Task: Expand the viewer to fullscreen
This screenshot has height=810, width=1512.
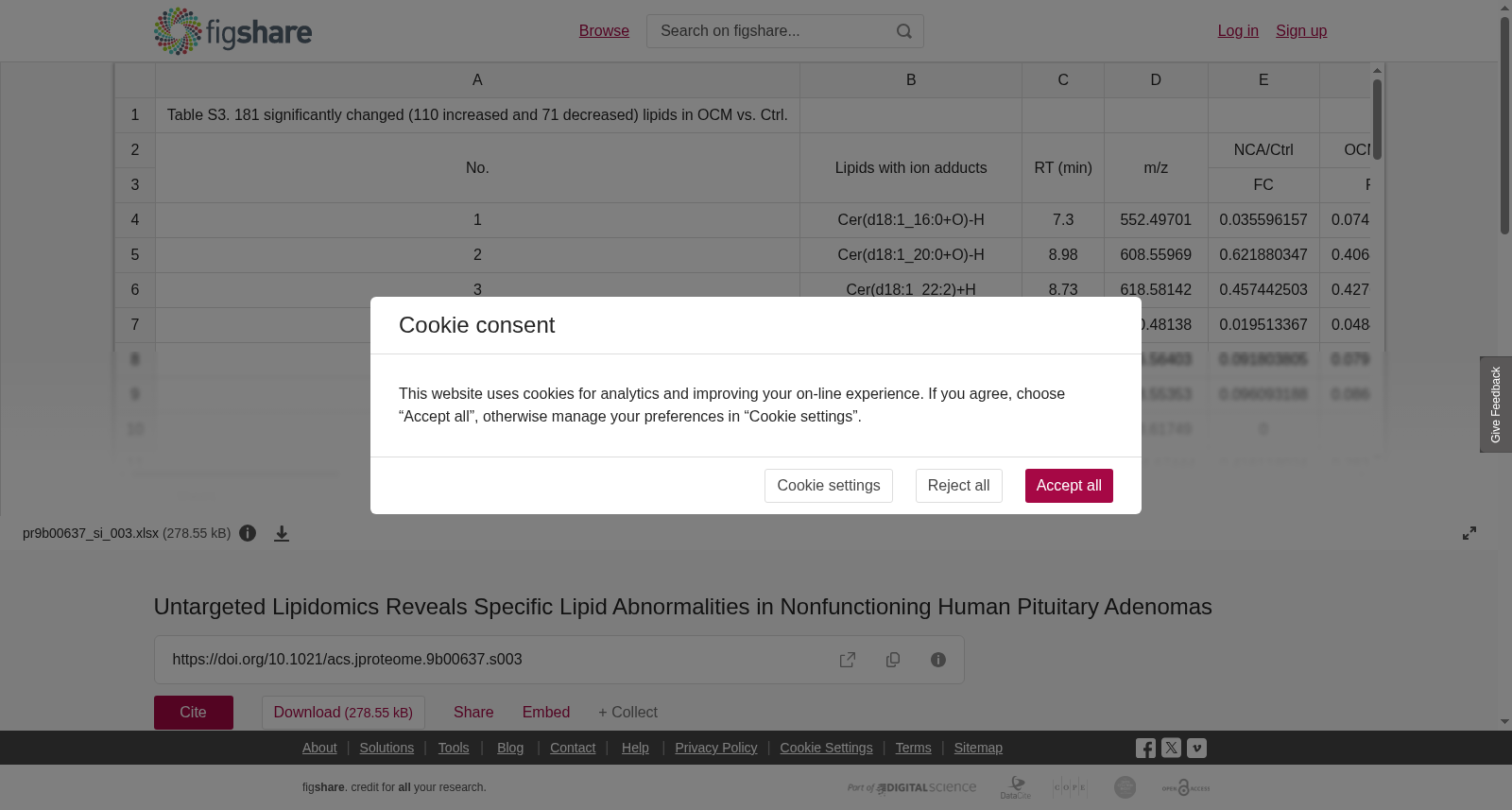Action: [1469, 533]
